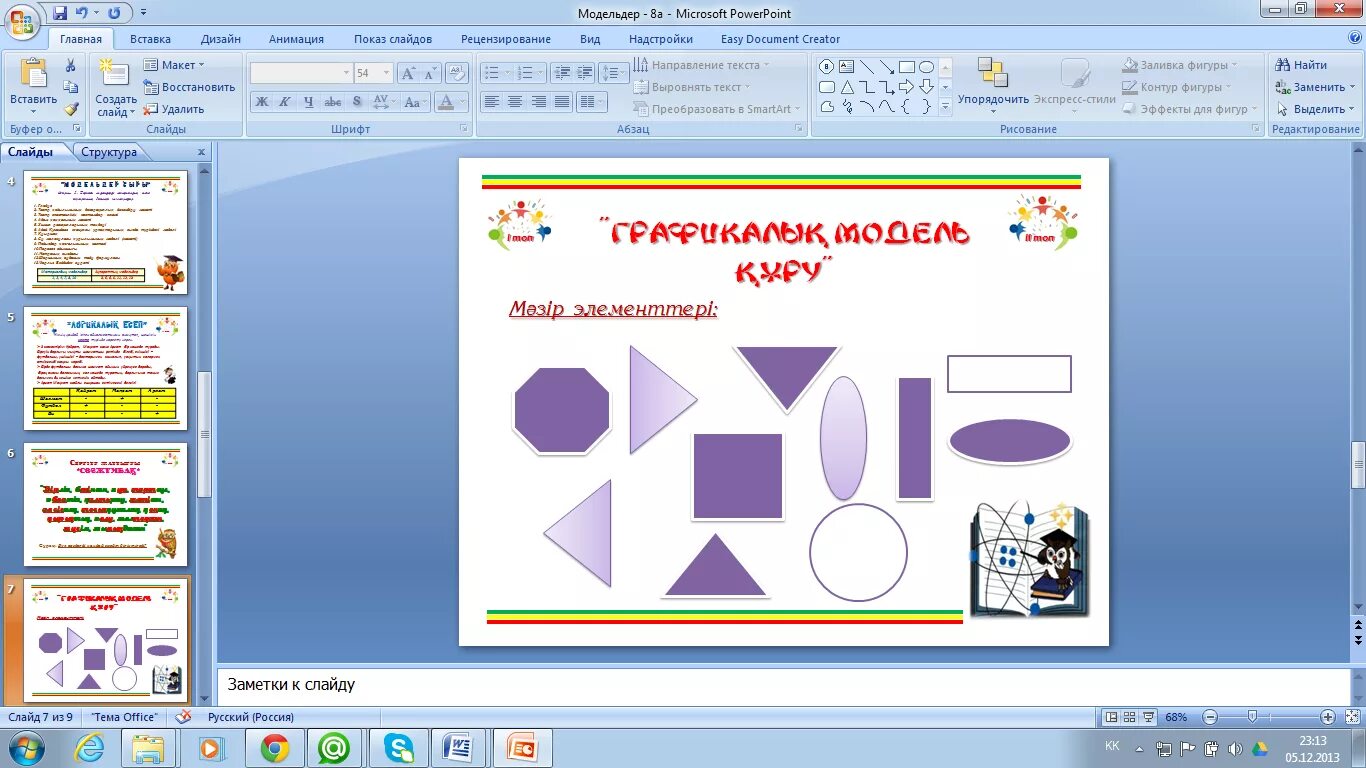Click the Cut scissors icon
Viewport: 1366px width, 768px height.
pyautogui.click(x=71, y=65)
